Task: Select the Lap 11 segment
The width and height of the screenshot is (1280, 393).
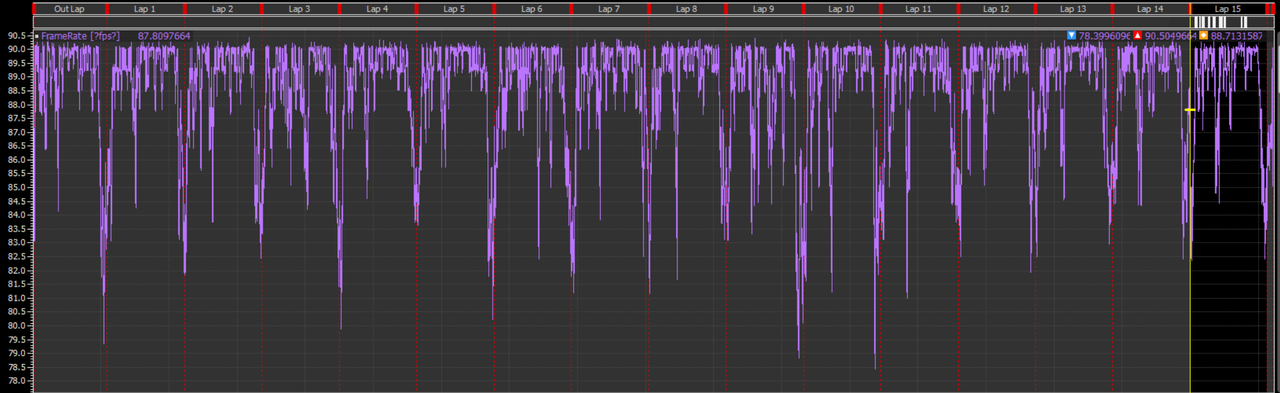Action: (x=918, y=8)
